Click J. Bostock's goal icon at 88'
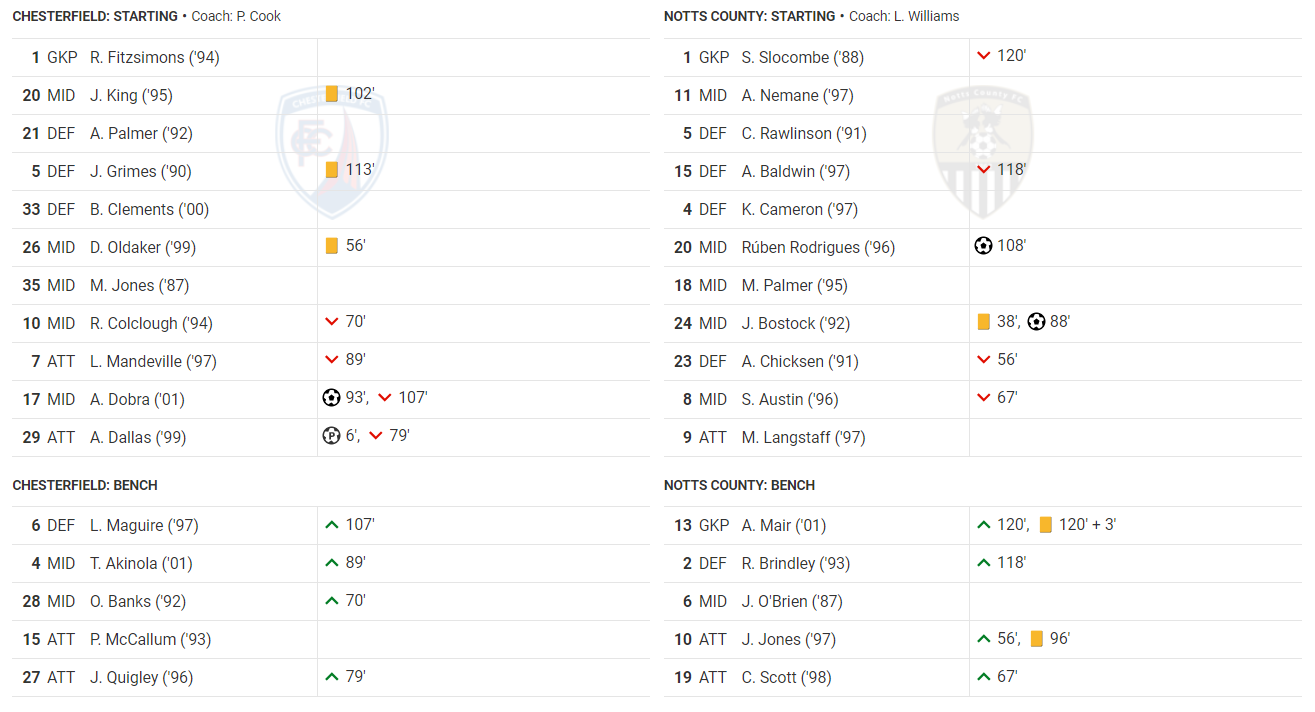 click(1036, 322)
